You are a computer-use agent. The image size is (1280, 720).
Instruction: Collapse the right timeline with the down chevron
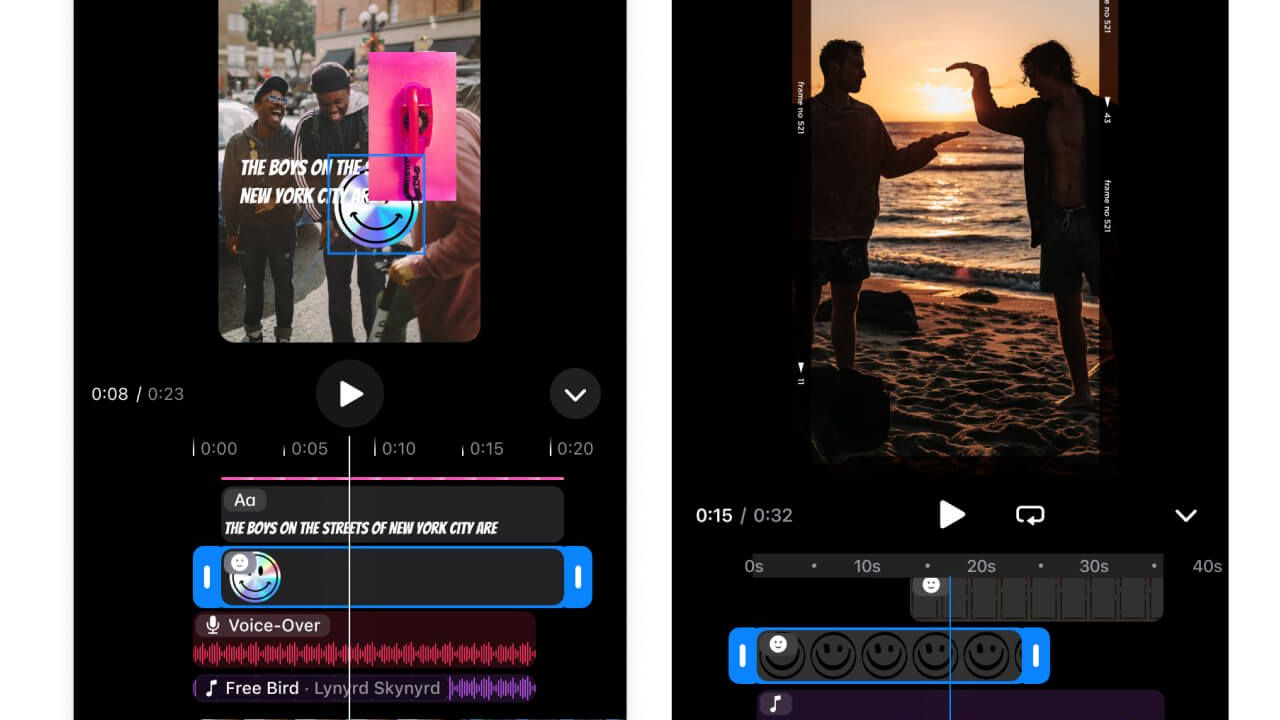click(1185, 515)
